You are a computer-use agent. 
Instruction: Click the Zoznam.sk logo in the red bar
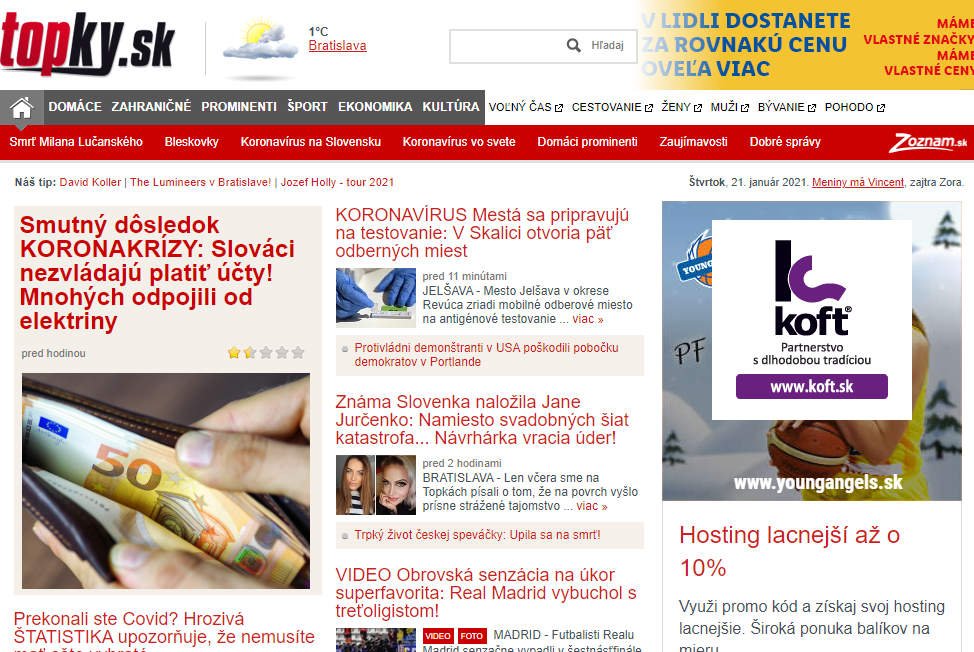click(x=927, y=142)
